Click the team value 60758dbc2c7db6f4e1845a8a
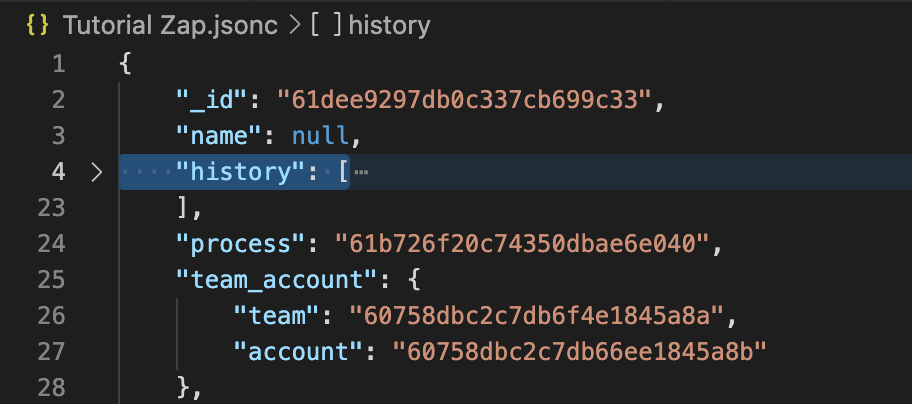 pyautogui.click(x=536, y=316)
